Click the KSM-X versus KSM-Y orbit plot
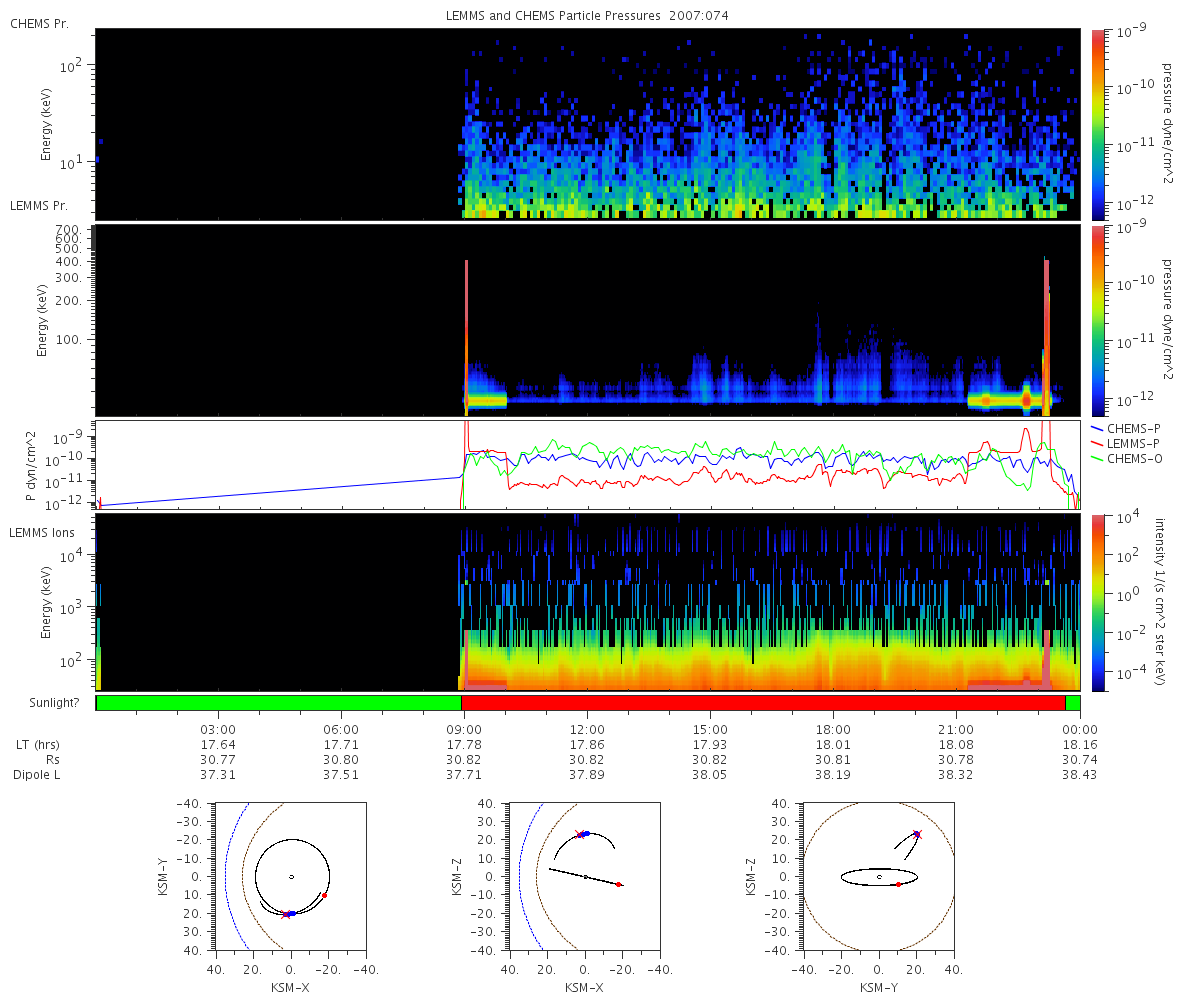Image resolution: width=1200 pixels, height=1000 pixels. pos(291,877)
